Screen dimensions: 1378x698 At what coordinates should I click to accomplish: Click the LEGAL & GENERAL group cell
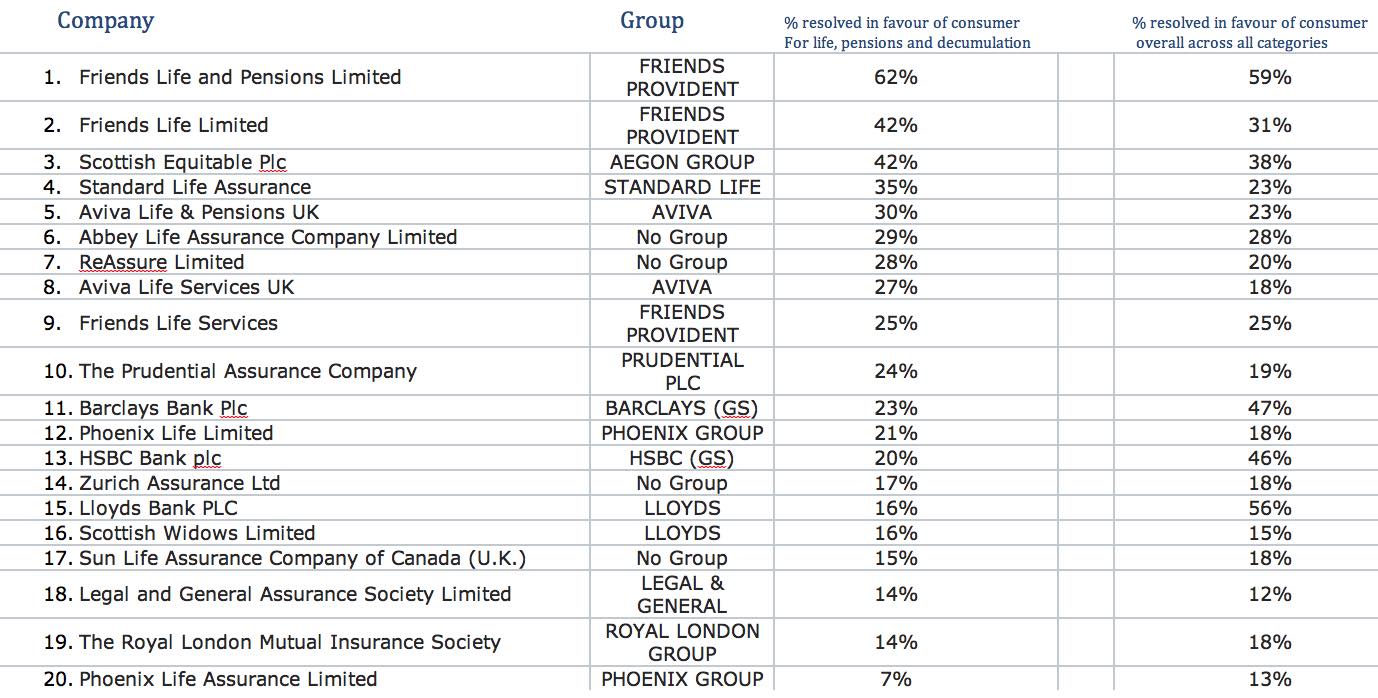[x=682, y=594]
